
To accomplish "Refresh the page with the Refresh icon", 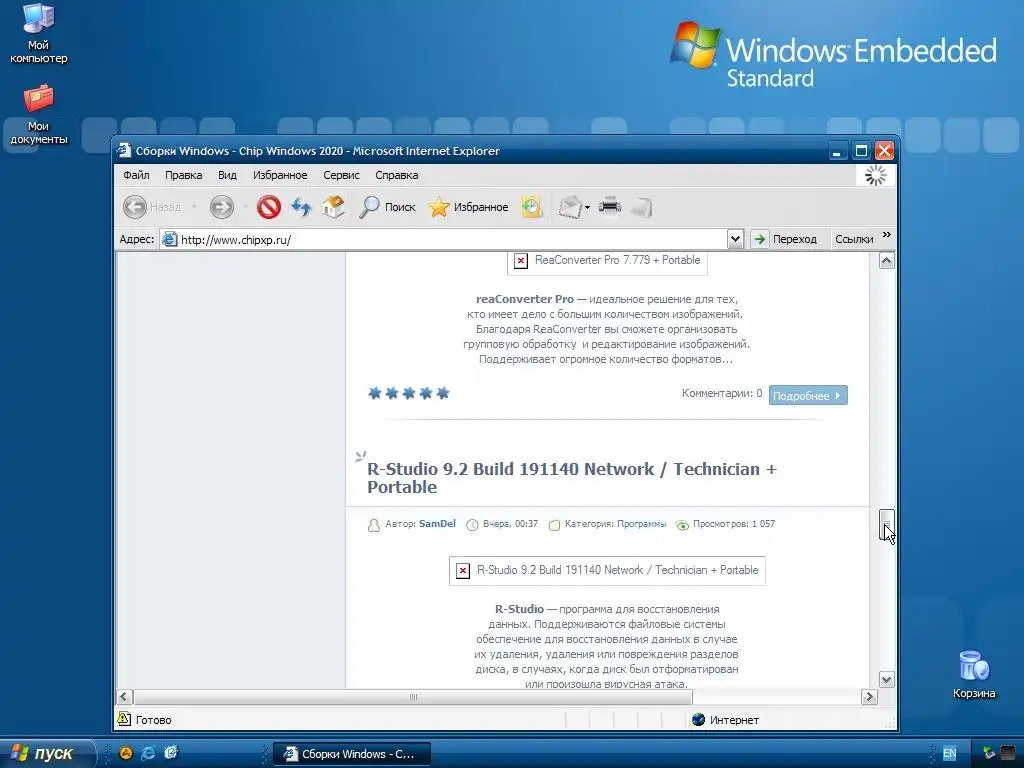I will point(301,207).
